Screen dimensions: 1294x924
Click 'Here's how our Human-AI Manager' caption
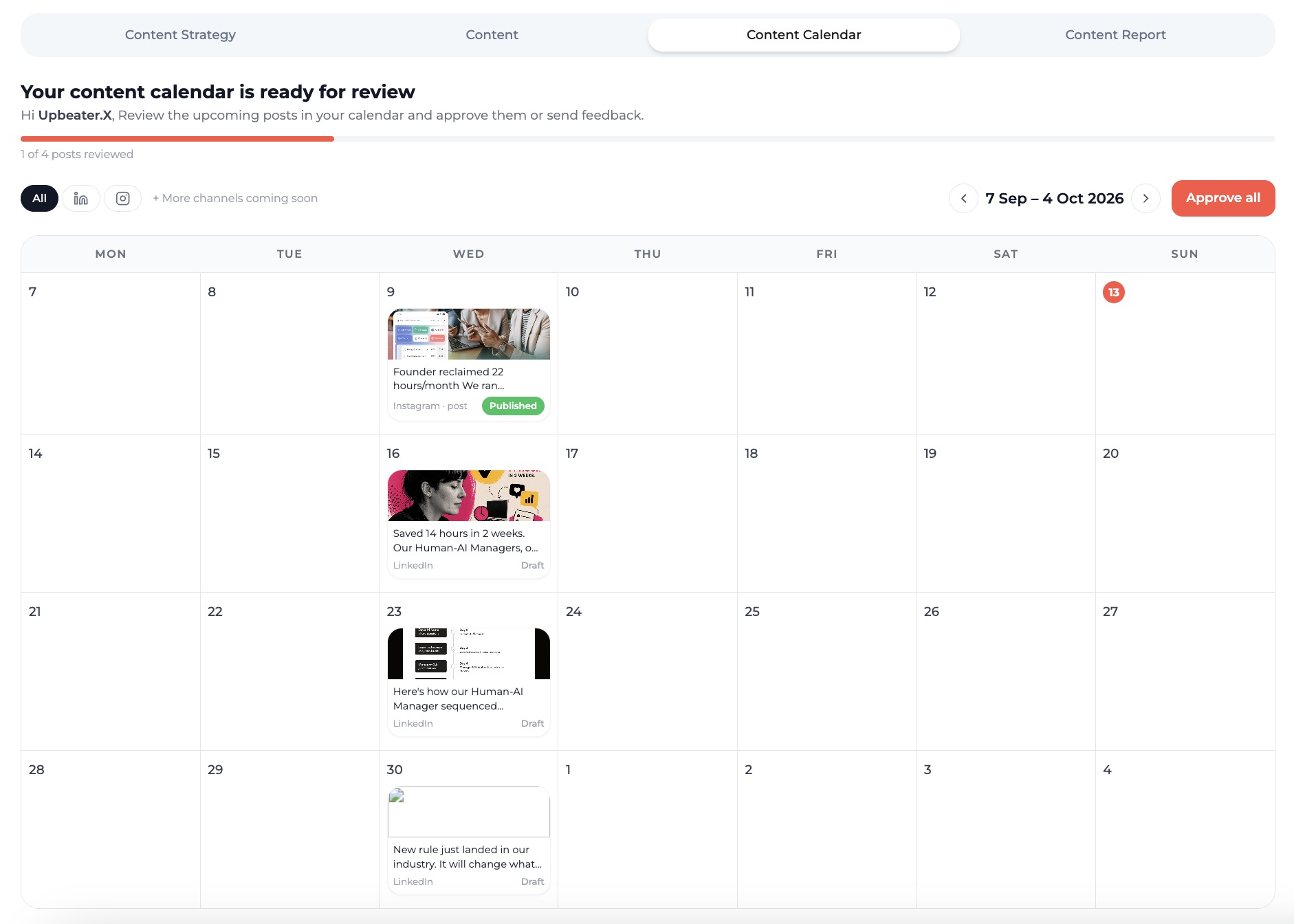(458, 698)
